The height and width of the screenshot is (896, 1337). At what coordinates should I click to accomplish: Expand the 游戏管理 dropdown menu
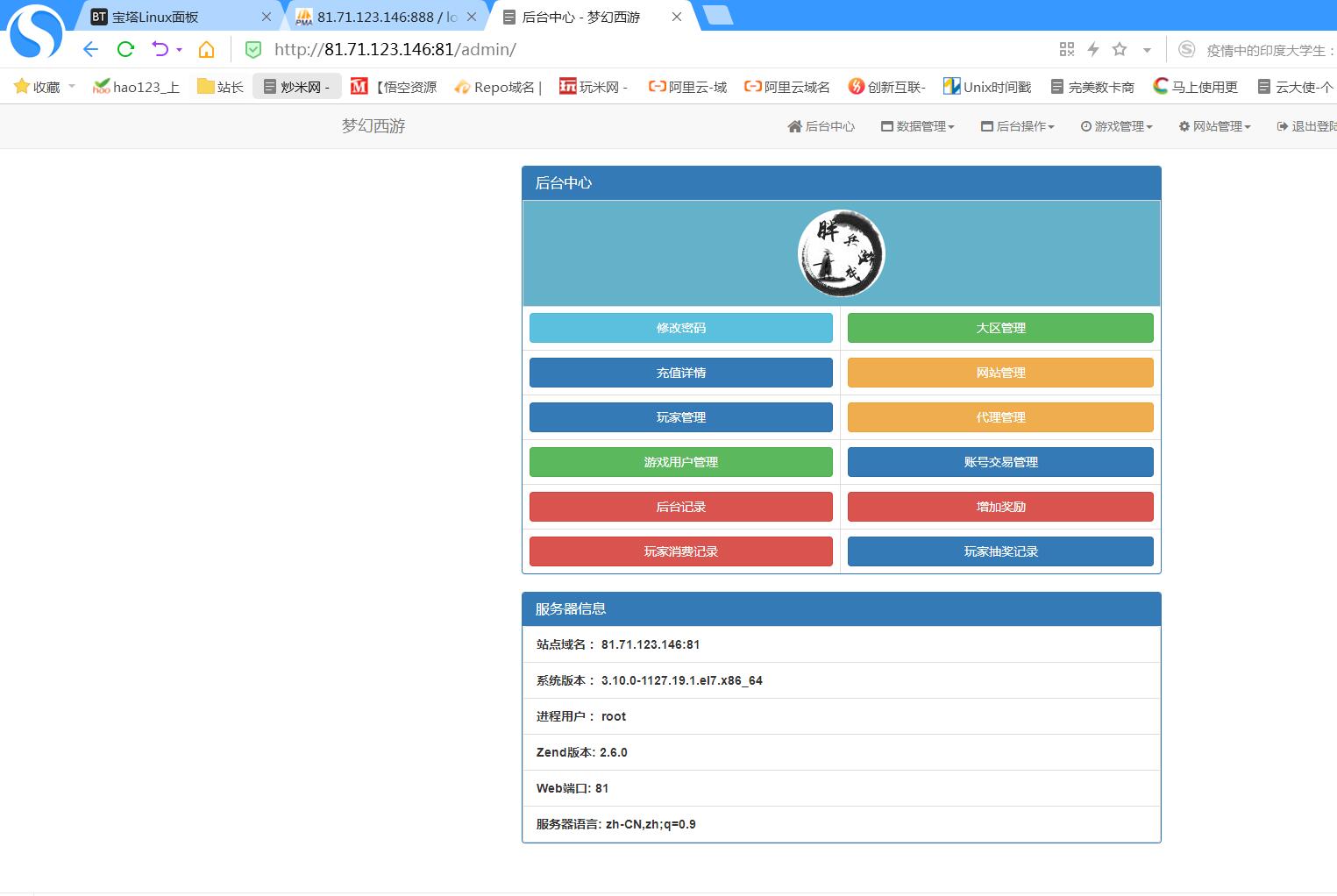pos(1117,126)
